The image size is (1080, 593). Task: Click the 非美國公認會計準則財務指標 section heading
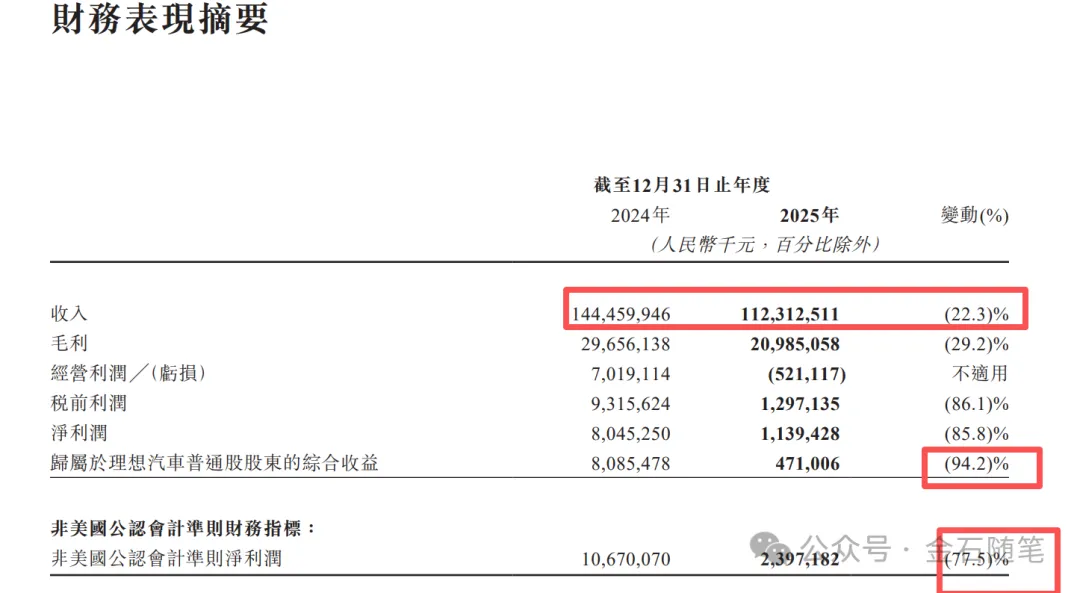tap(183, 528)
